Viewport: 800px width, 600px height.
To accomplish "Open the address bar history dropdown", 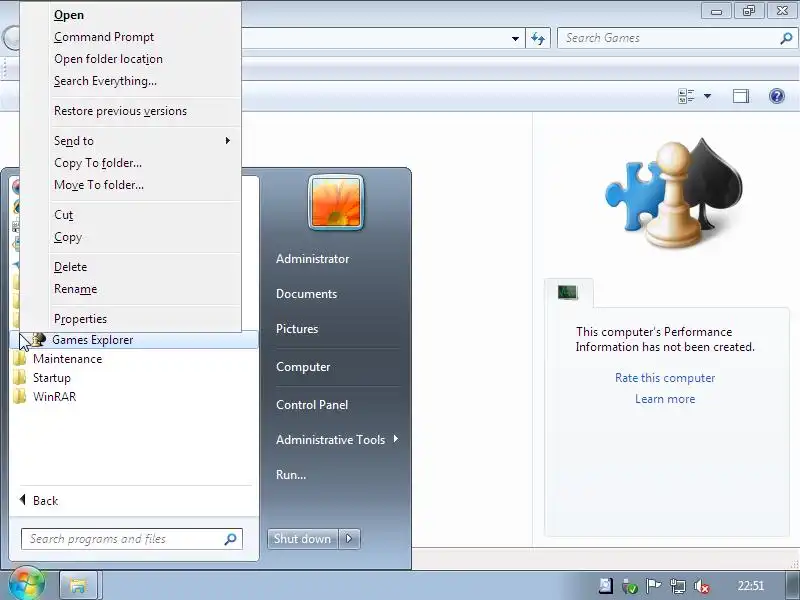I will click(515, 39).
